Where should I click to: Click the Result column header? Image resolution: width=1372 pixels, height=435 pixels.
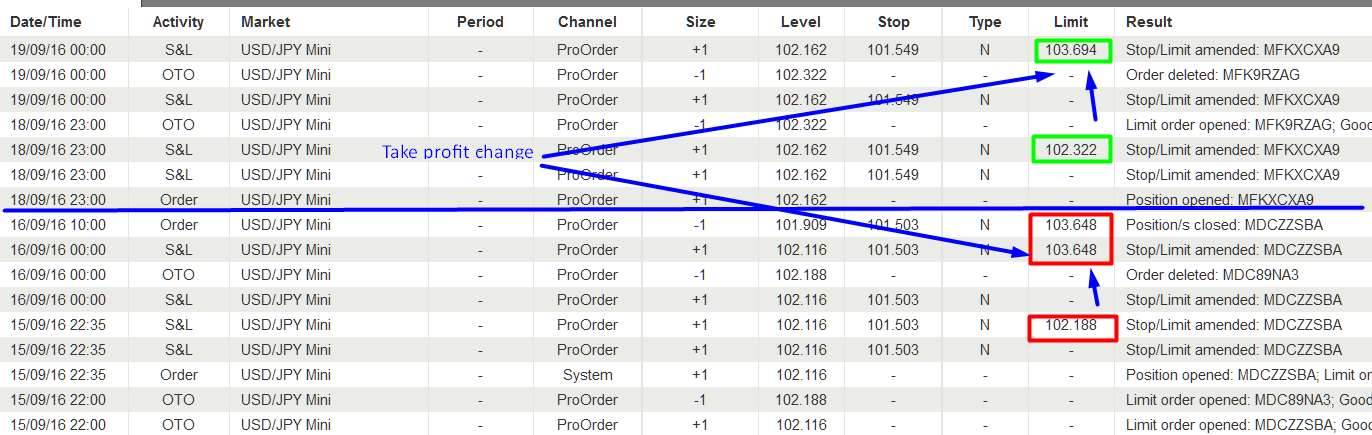(x=1149, y=21)
